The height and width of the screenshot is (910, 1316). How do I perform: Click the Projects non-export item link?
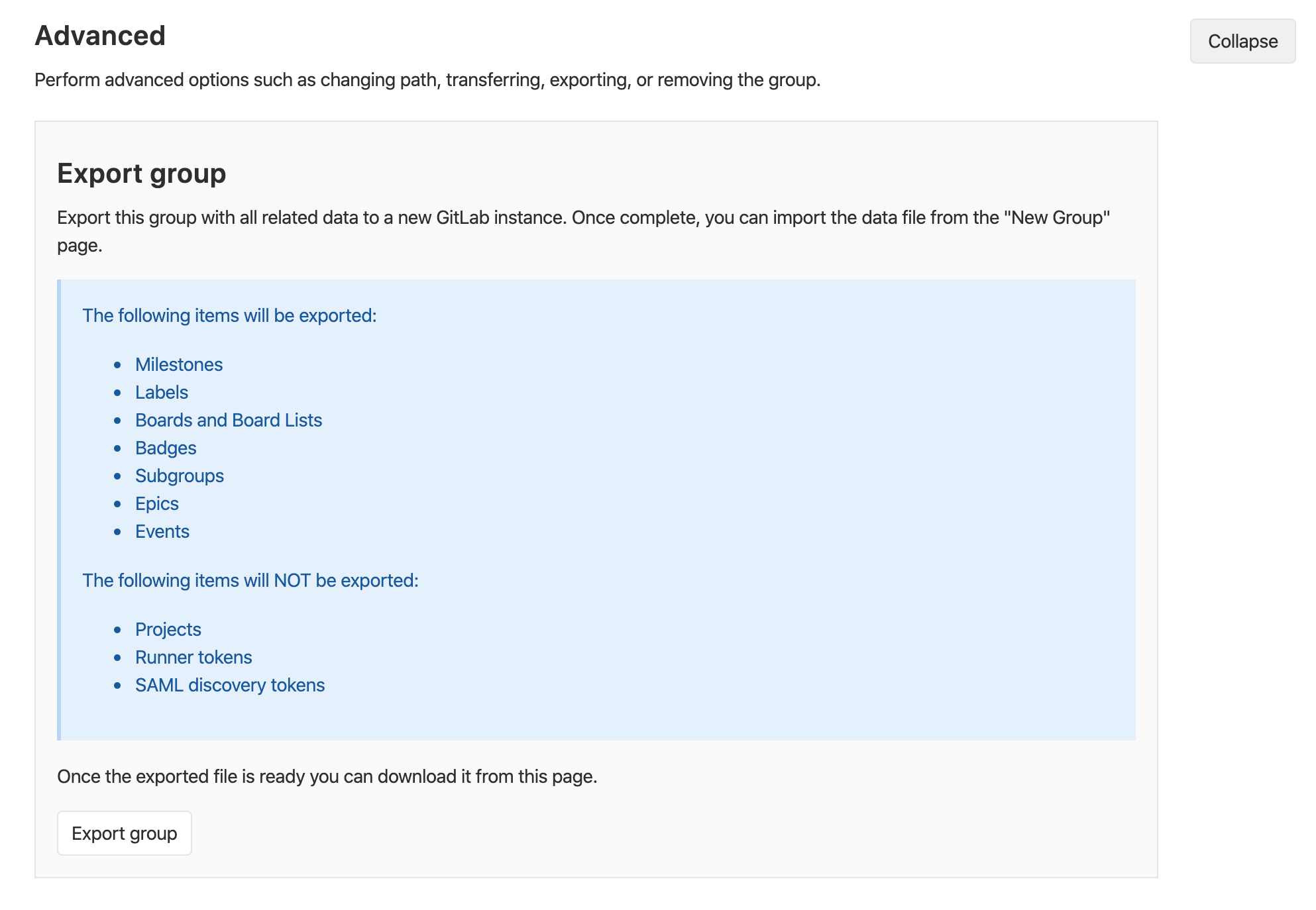[168, 629]
